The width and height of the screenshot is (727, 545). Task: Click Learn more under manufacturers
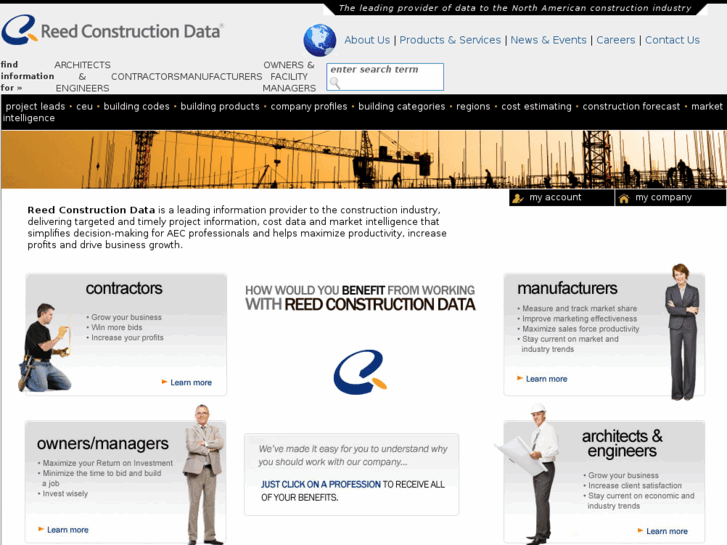[546, 379]
